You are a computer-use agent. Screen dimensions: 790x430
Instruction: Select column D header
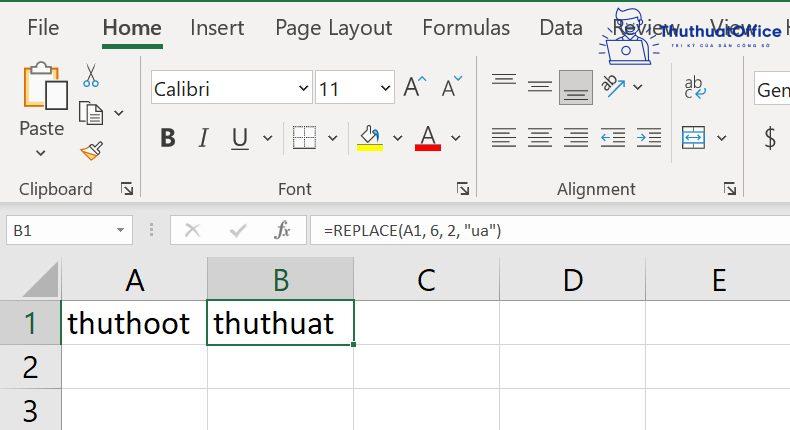click(x=572, y=280)
